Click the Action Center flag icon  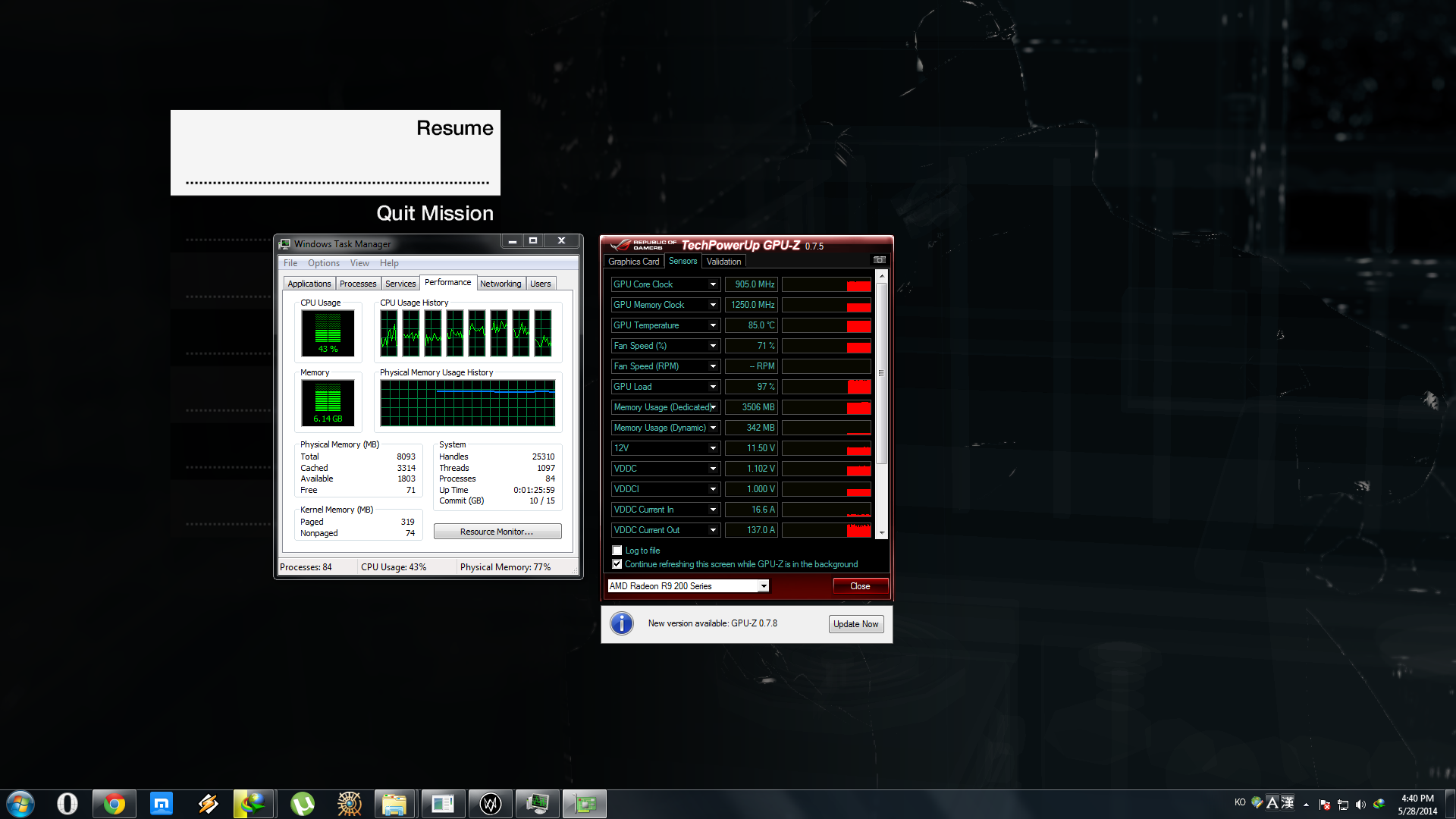click(1324, 804)
